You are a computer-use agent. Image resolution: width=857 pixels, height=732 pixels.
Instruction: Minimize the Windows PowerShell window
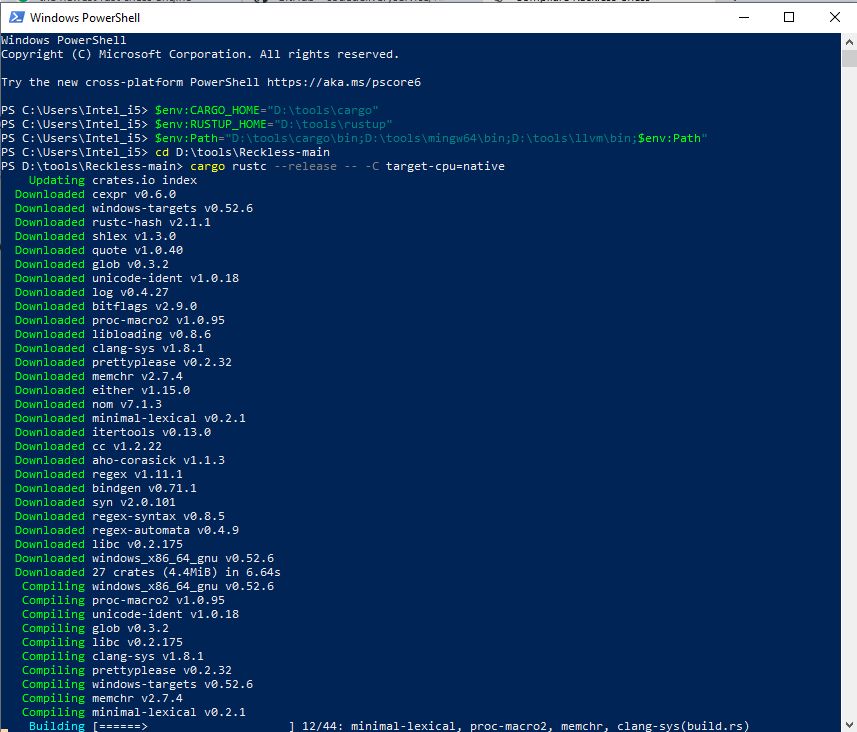744,17
